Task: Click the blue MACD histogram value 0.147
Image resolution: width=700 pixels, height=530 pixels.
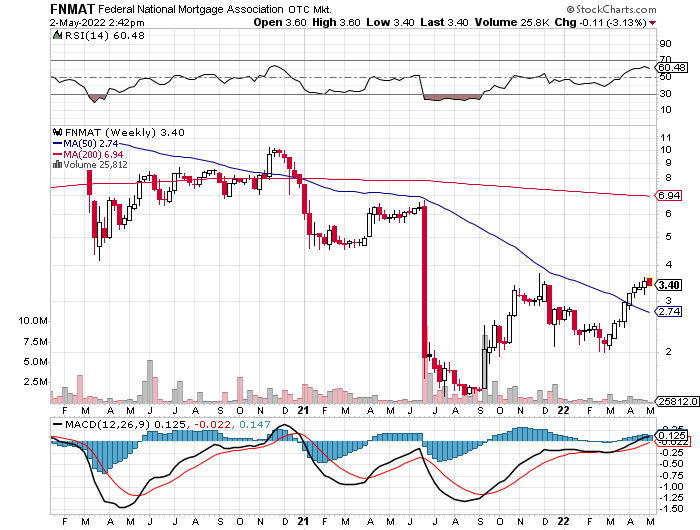Action: pyautogui.click(x=254, y=424)
